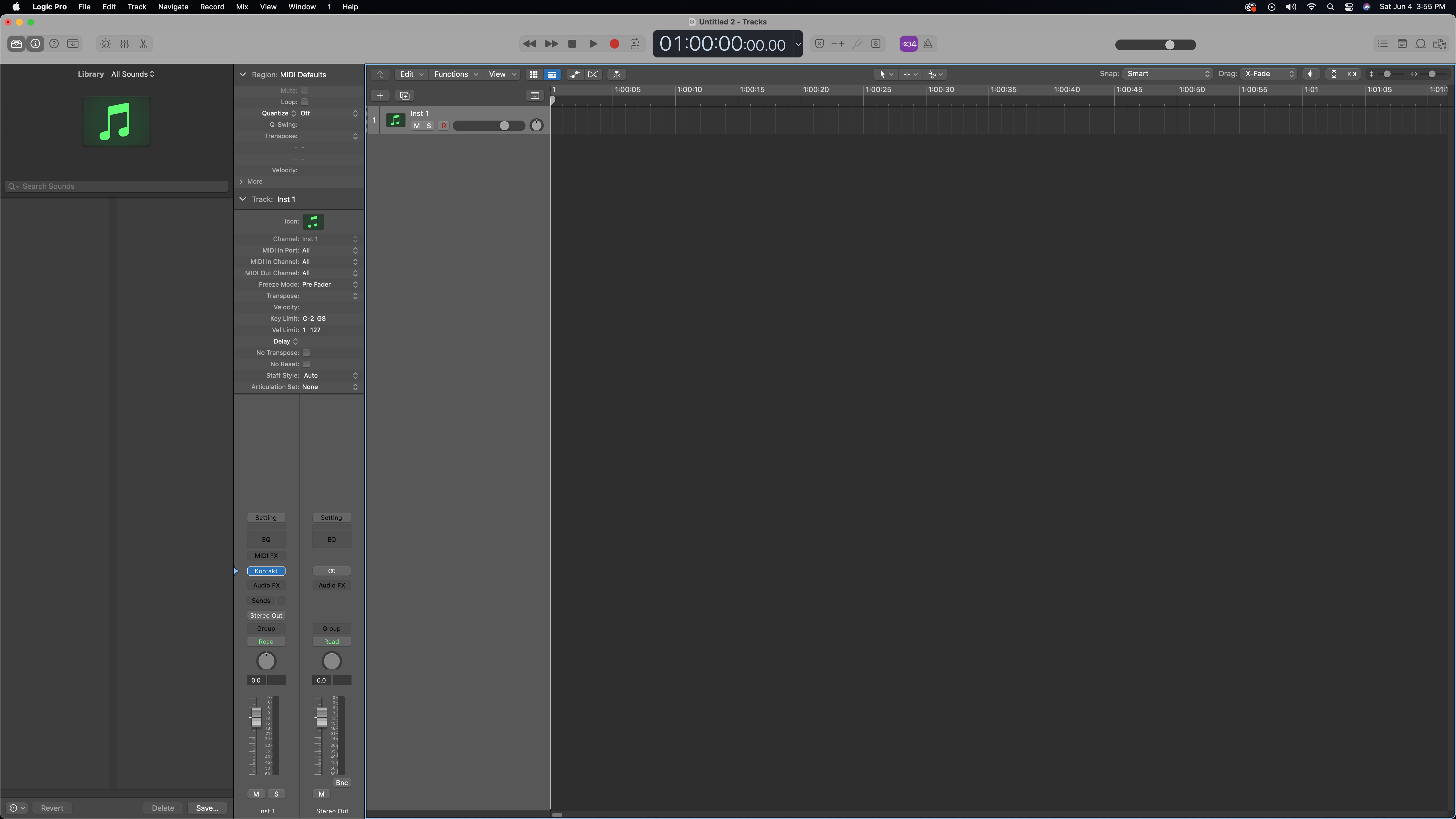Show automation in tracks area

[574, 74]
